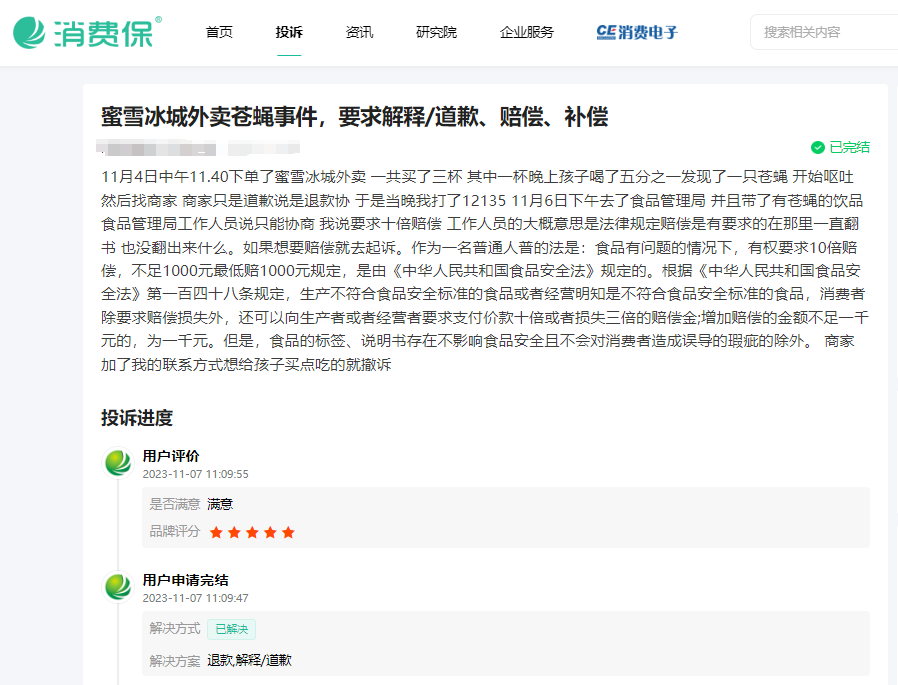Image resolution: width=898 pixels, height=685 pixels.
Task: Open the 首页 nav item
Action: tap(219, 32)
